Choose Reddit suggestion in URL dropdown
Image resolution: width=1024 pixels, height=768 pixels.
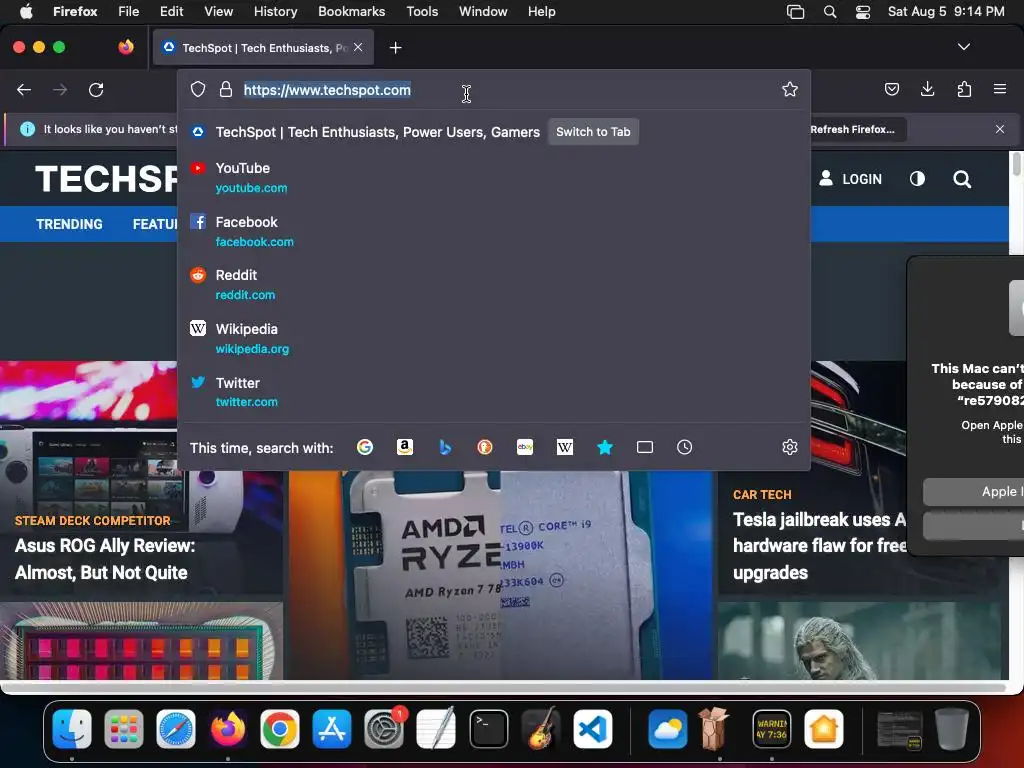coord(494,285)
